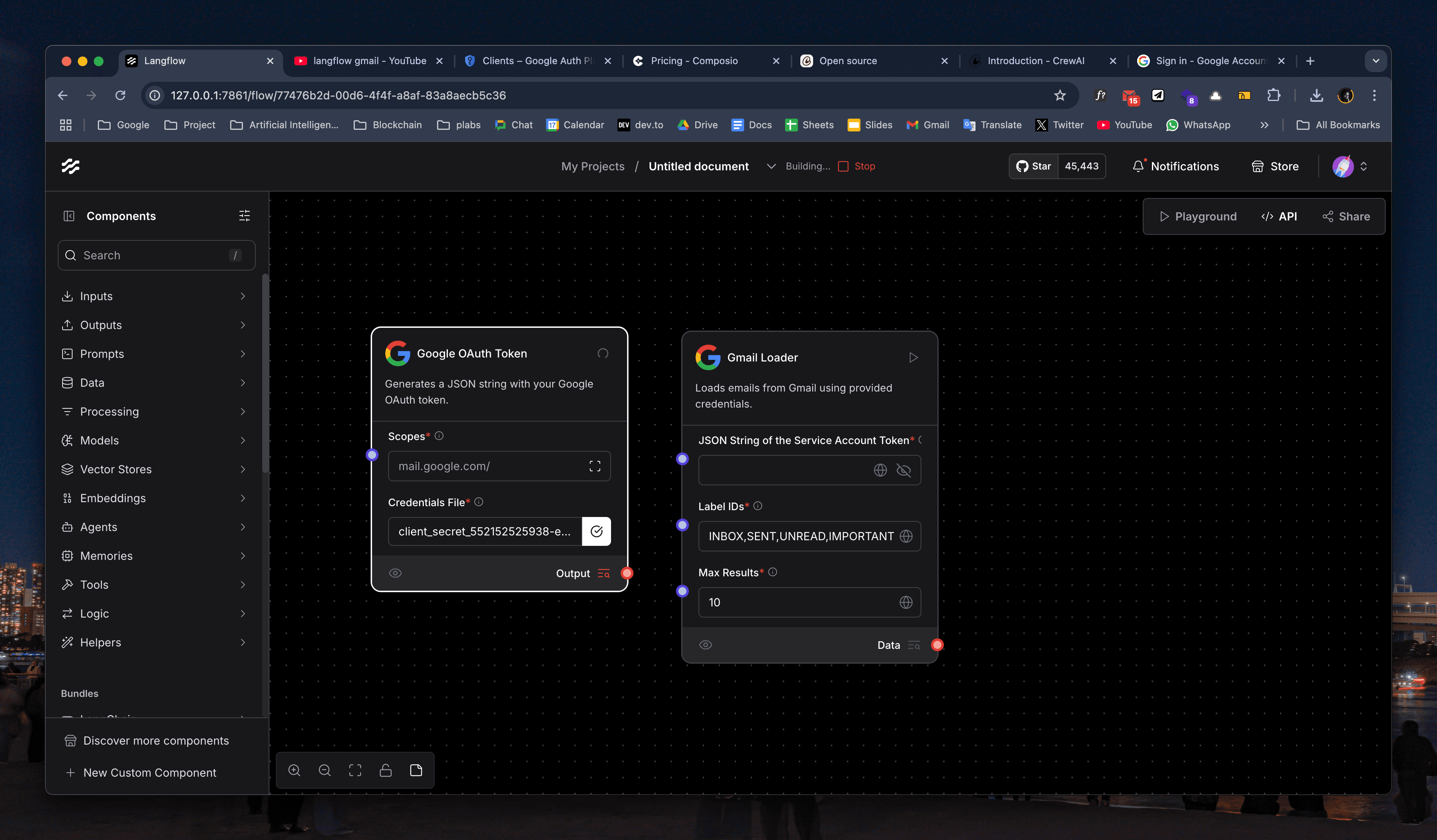Click Discover more components
This screenshot has width=1437, height=840.
147,741
